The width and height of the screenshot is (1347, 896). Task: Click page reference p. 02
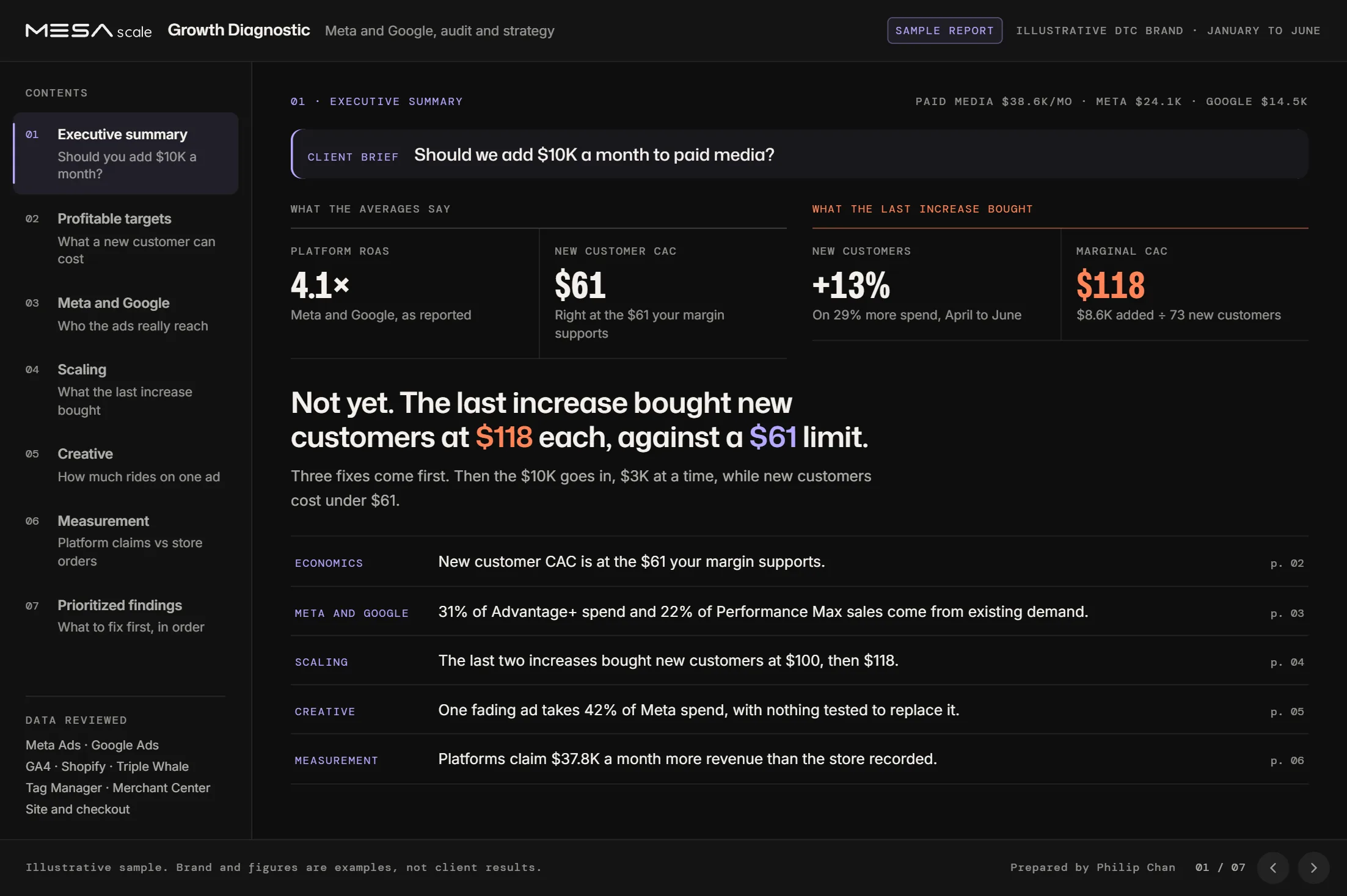(1287, 563)
